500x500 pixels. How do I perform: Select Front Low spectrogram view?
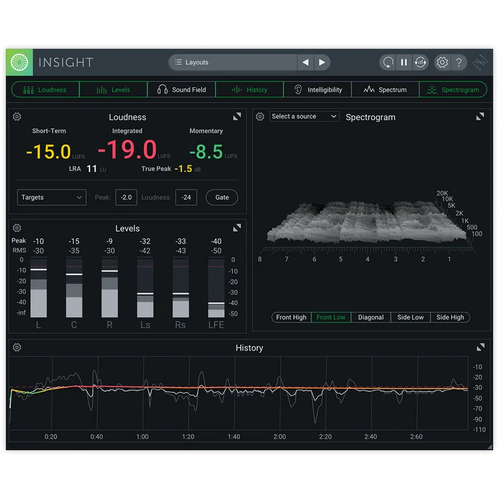click(x=331, y=317)
